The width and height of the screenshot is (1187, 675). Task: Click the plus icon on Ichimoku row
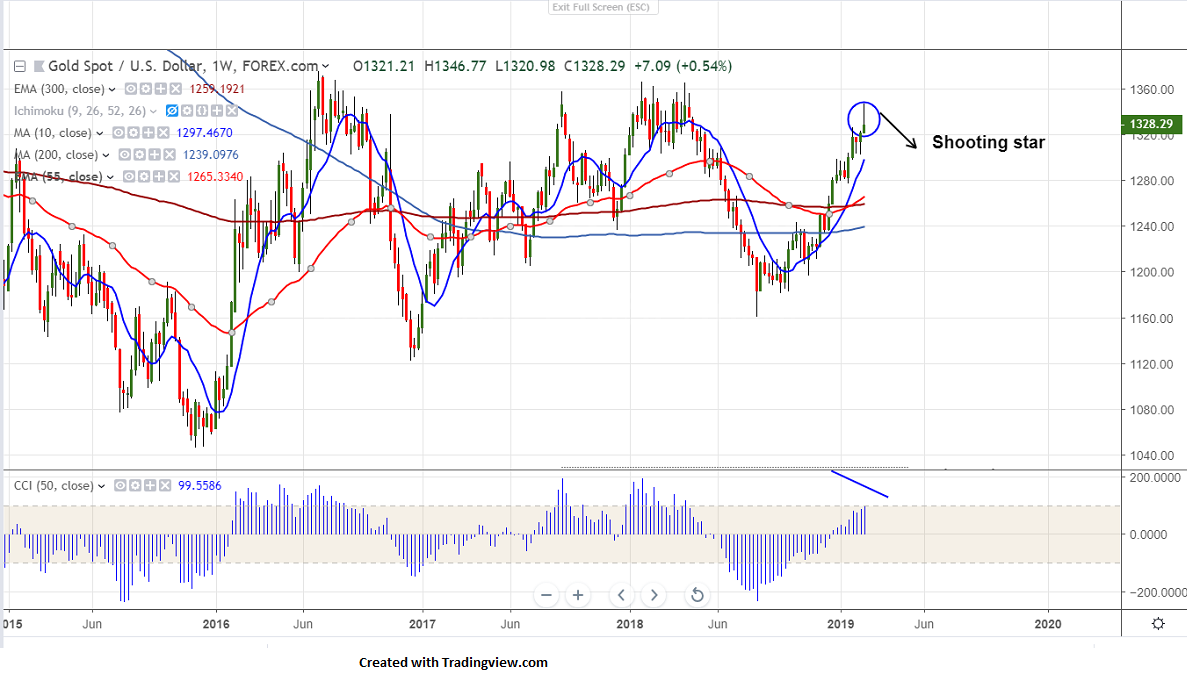(x=217, y=111)
